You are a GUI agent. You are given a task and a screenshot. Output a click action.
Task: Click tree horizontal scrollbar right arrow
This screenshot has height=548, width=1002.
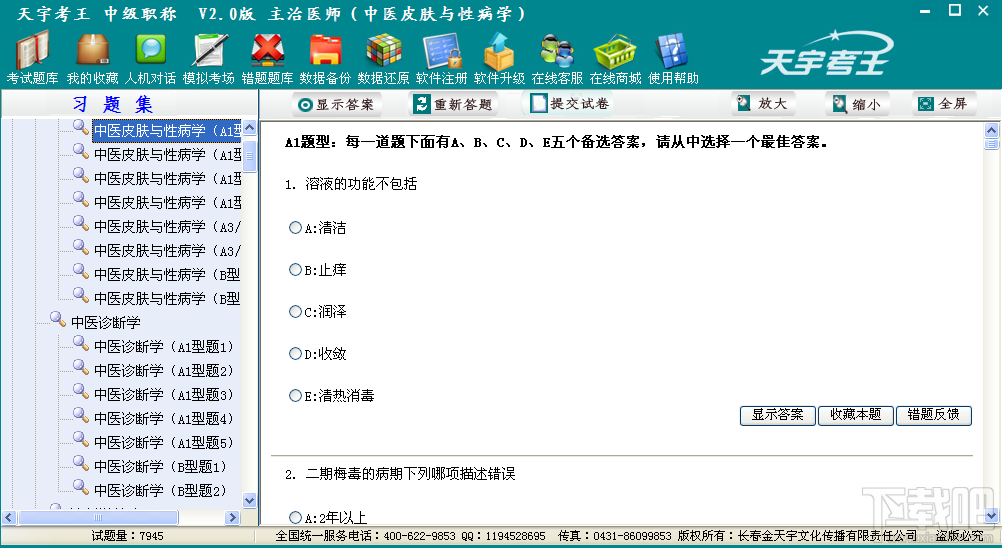(233, 517)
